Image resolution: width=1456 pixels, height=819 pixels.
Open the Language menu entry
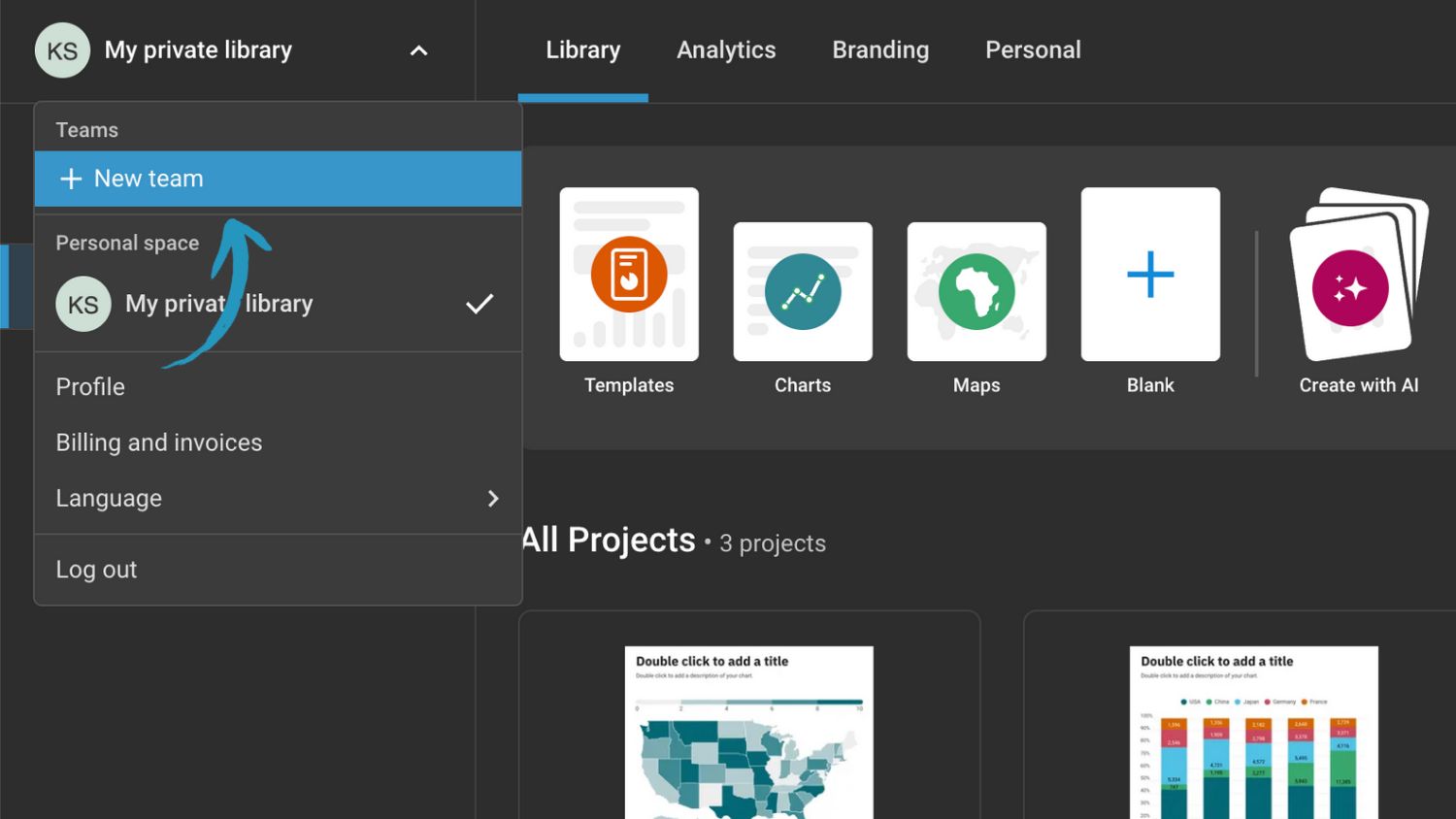pos(109,498)
